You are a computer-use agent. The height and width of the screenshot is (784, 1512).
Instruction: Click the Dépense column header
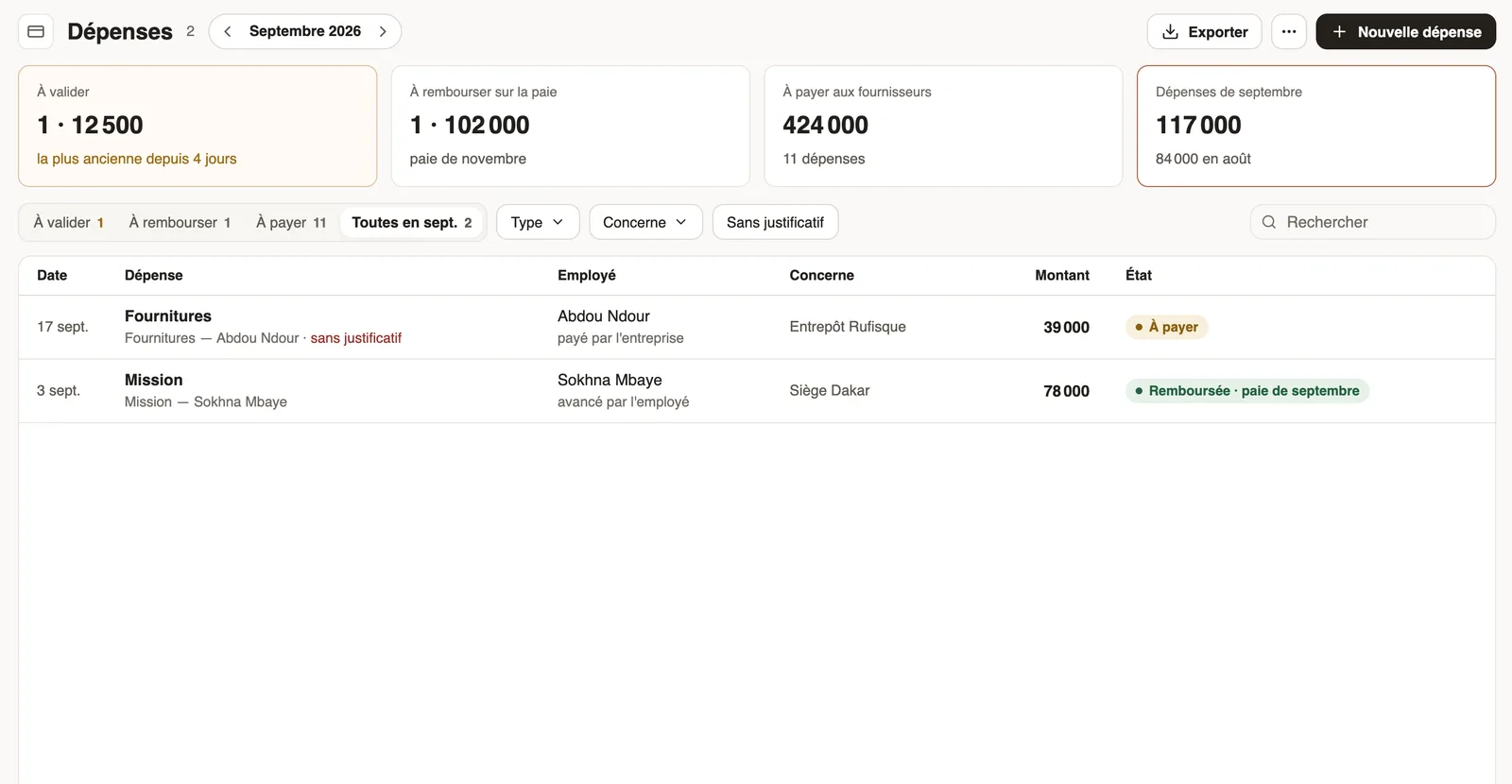click(x=154, y=275)
